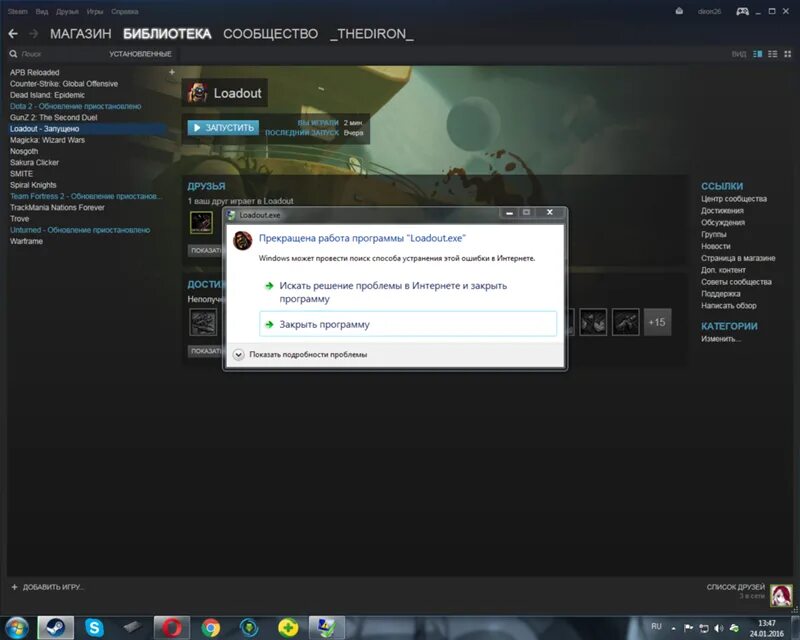Select Dota 2 in the library list
The height and width of the screenshot is (640, 800).
point(76,106)
